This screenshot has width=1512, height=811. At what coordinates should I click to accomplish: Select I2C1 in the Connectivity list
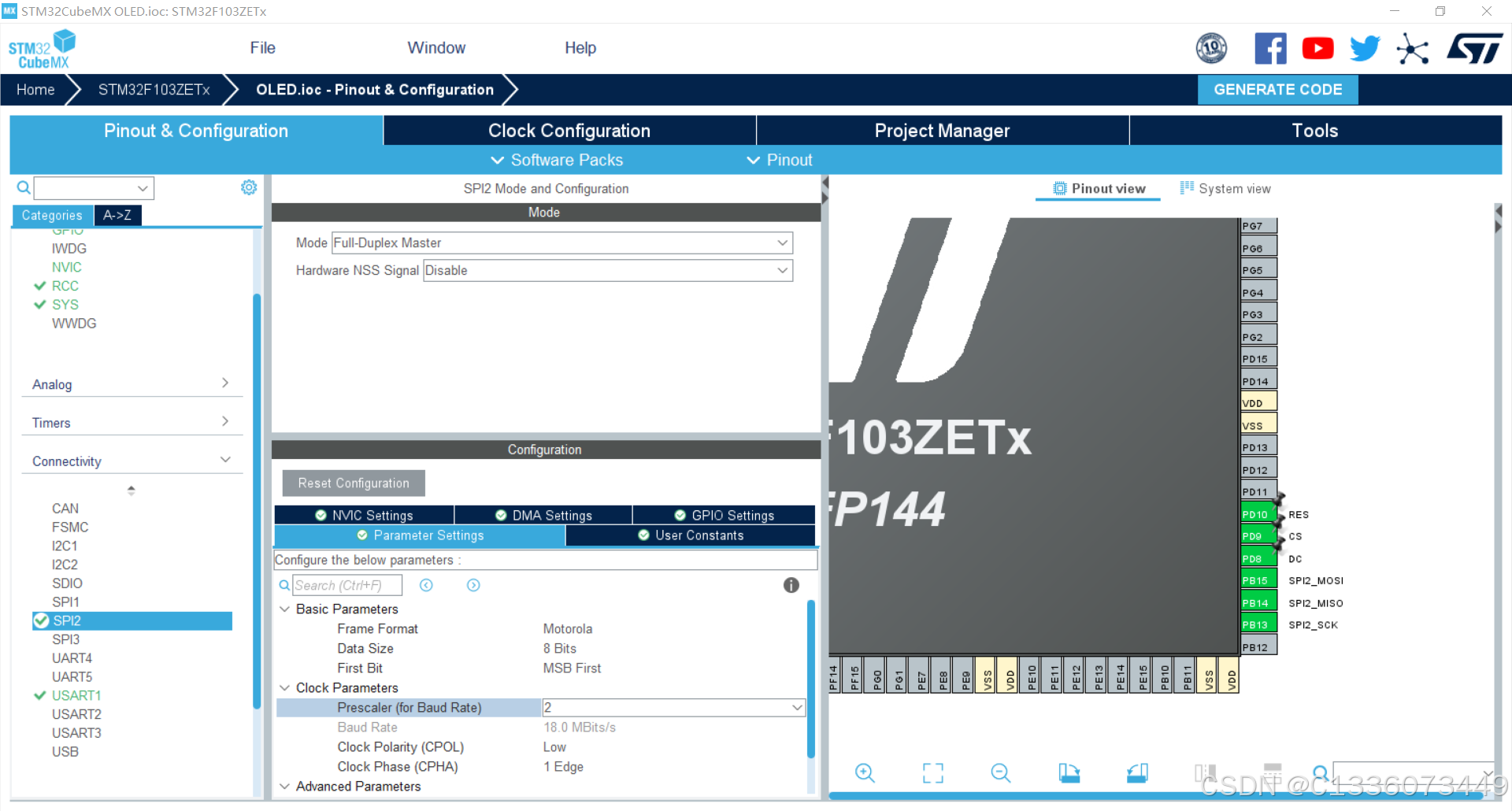(x=65, y=546)
